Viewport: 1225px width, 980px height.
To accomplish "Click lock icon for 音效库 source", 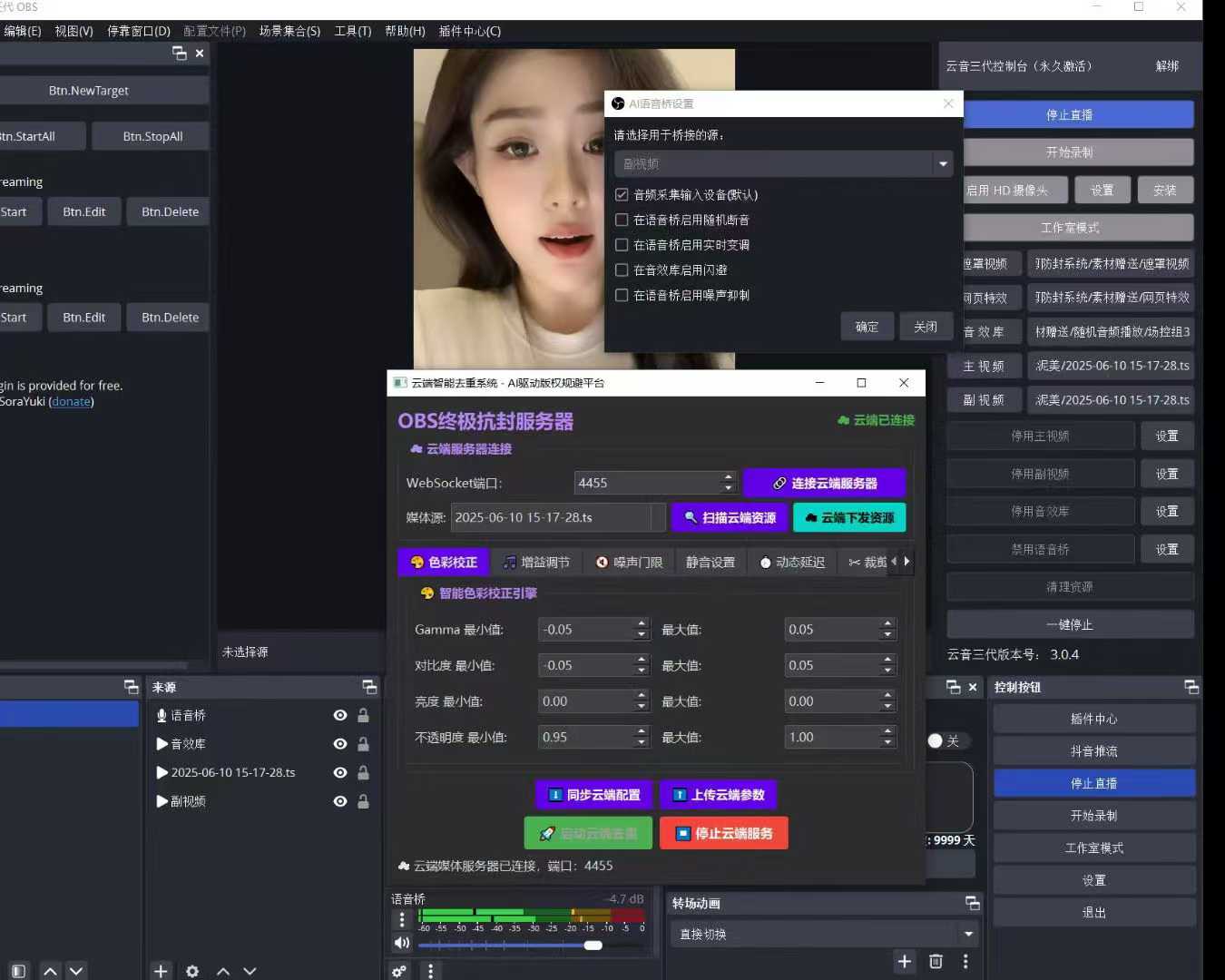I will pos(363,744).
